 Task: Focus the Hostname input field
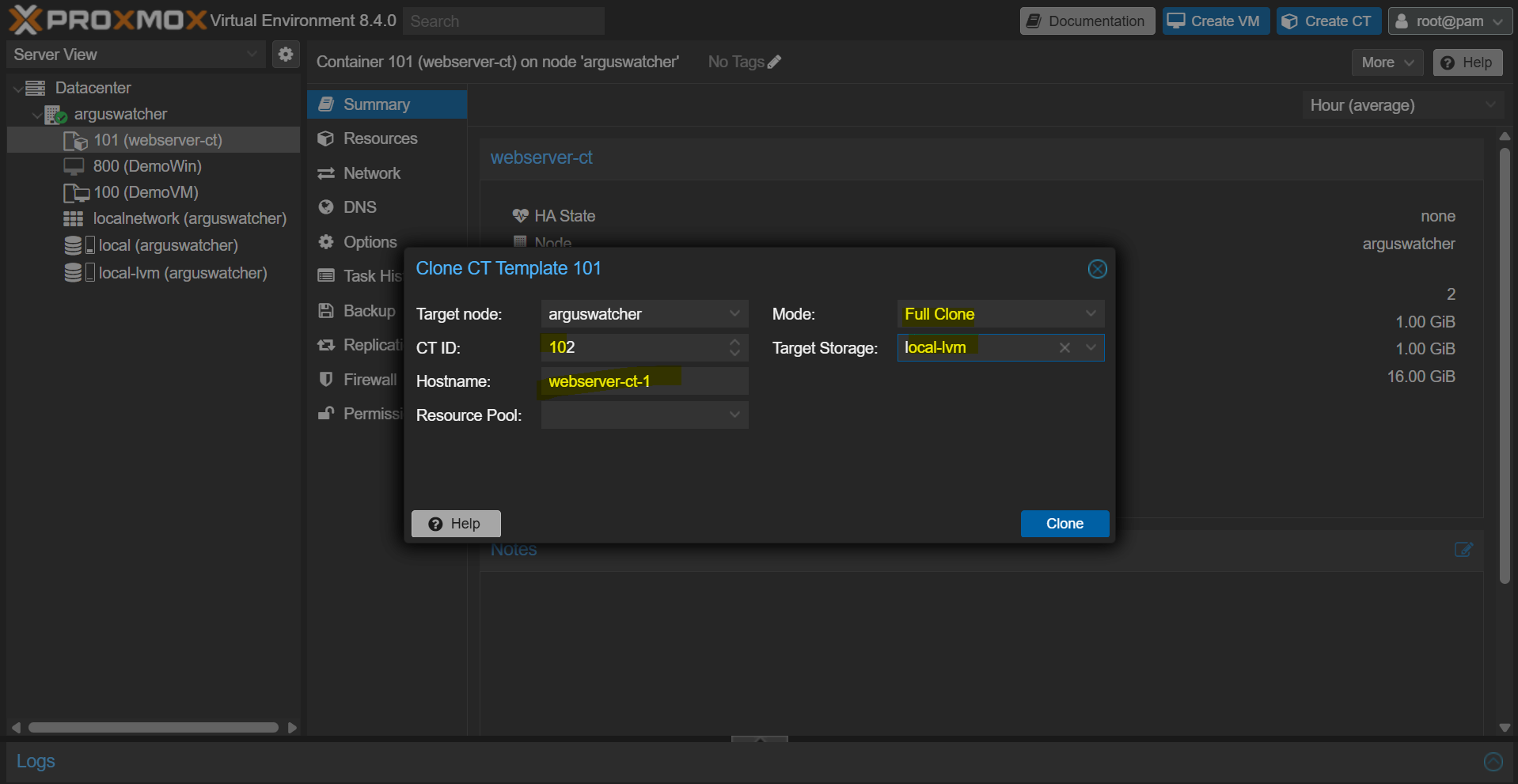(x=644, y=381)
